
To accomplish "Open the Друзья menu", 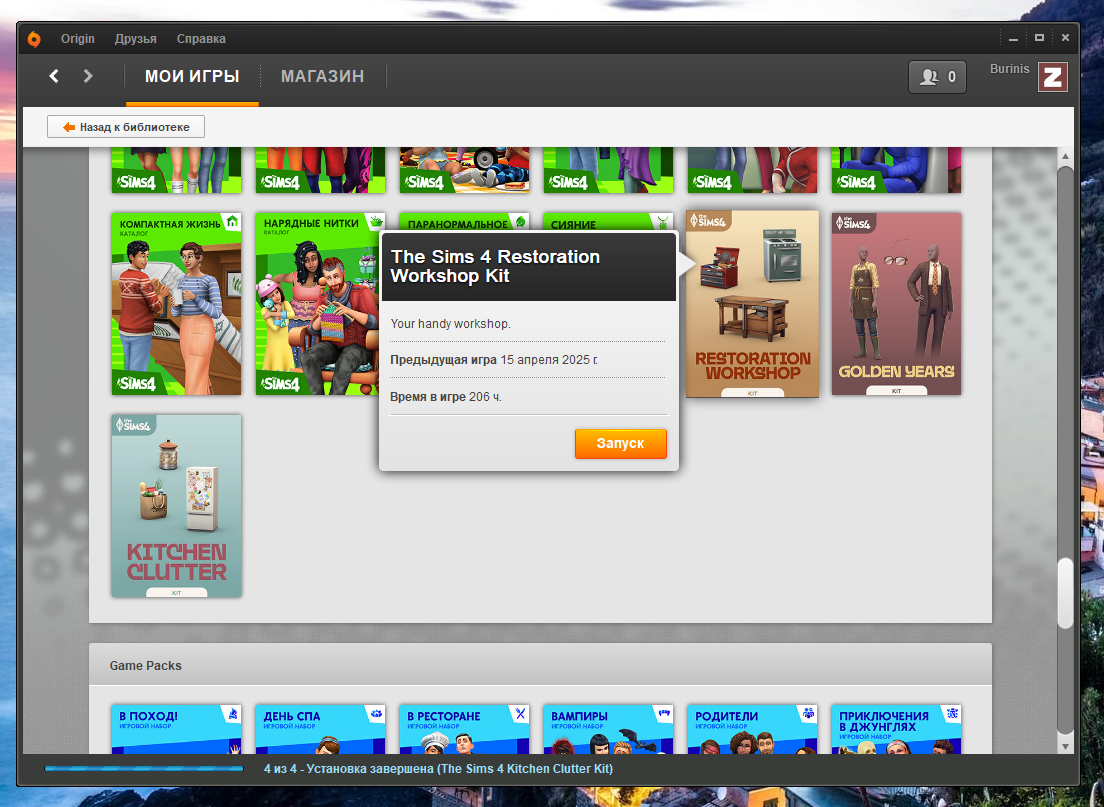I will point(136,39).
